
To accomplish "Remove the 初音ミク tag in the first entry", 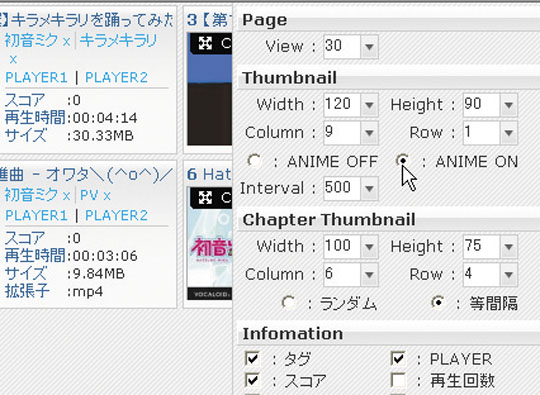I will [x=66, y=42].
